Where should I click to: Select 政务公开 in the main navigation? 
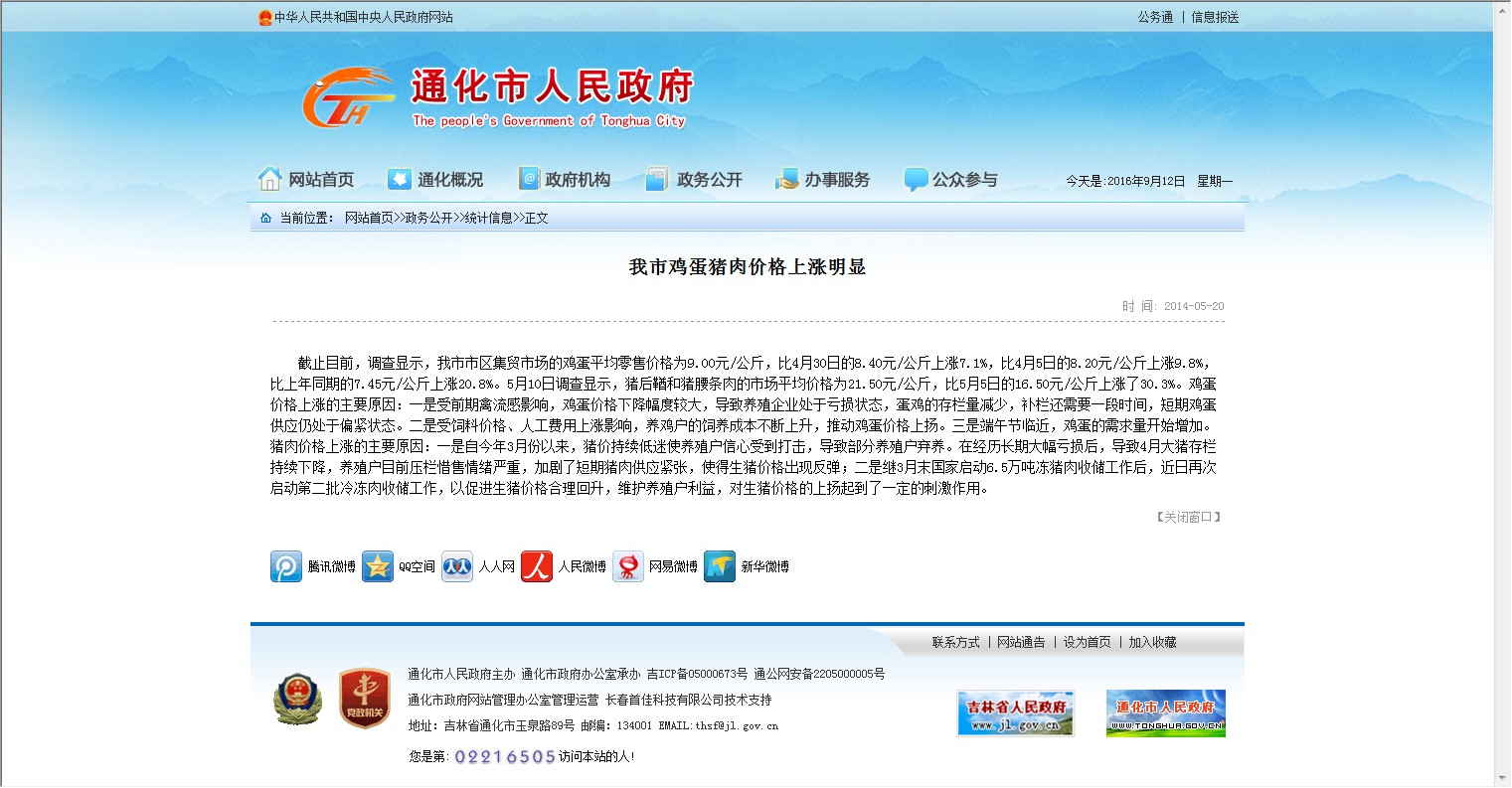[x=694, y=180]
